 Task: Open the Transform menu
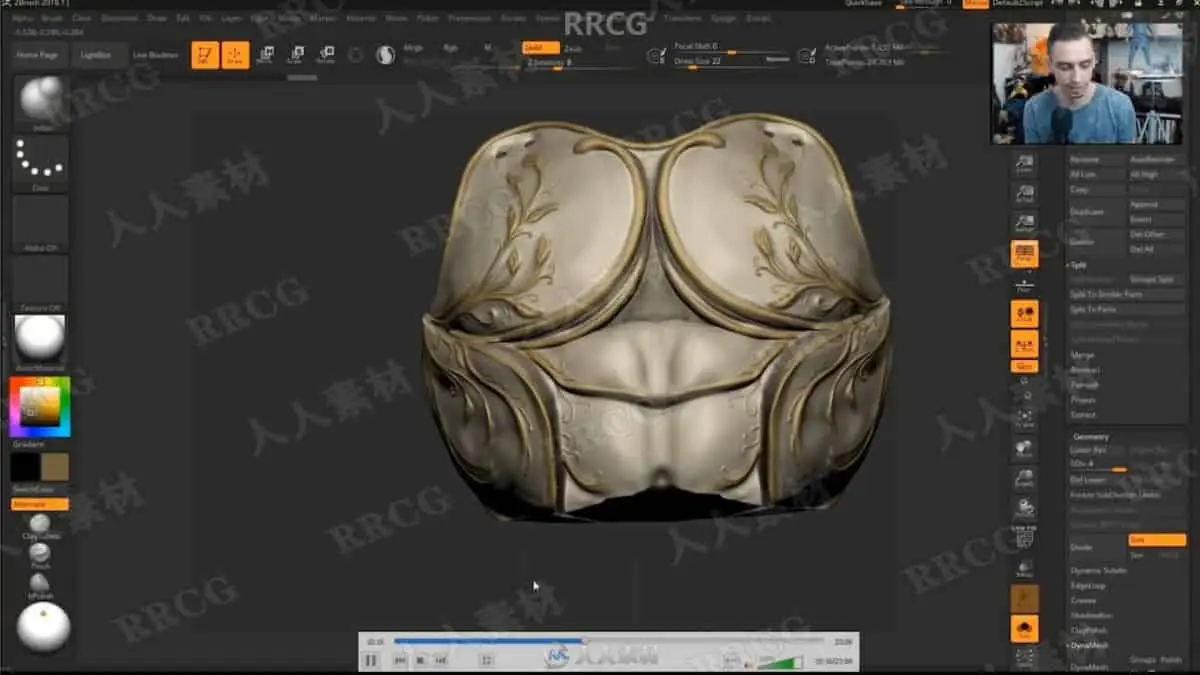pos(682,18)
